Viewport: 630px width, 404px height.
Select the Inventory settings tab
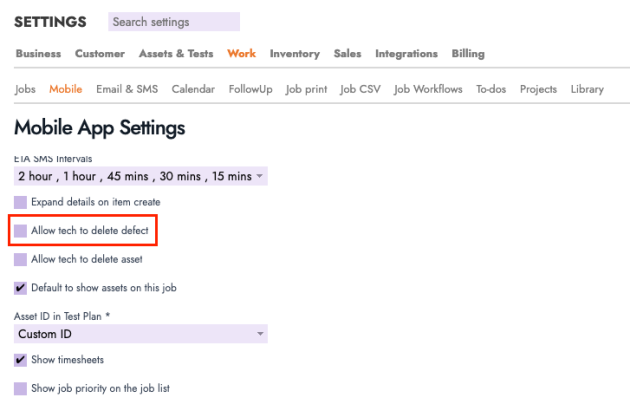[294, 54]
